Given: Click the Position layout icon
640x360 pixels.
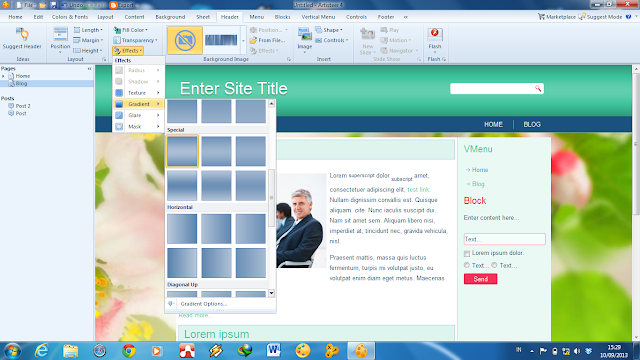Looking at the screenshot, I should point(60,34).
